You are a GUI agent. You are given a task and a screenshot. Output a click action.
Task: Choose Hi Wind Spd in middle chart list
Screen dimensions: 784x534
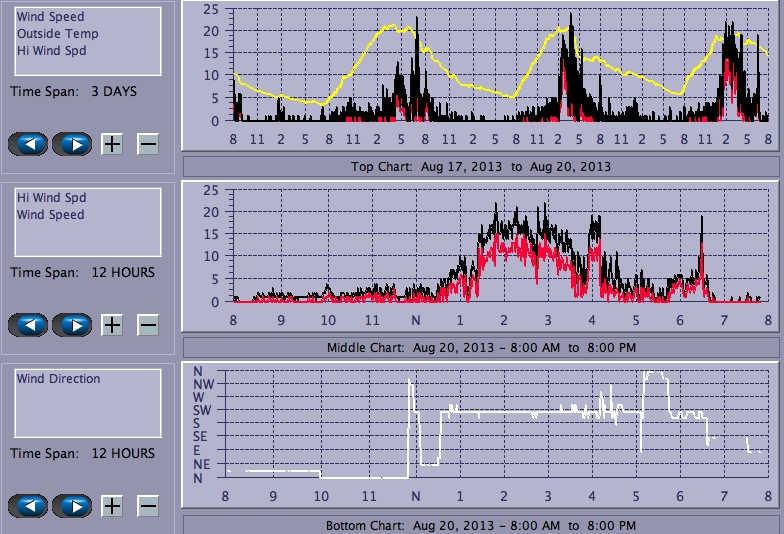pyautogui.click(x=50, y=198)
